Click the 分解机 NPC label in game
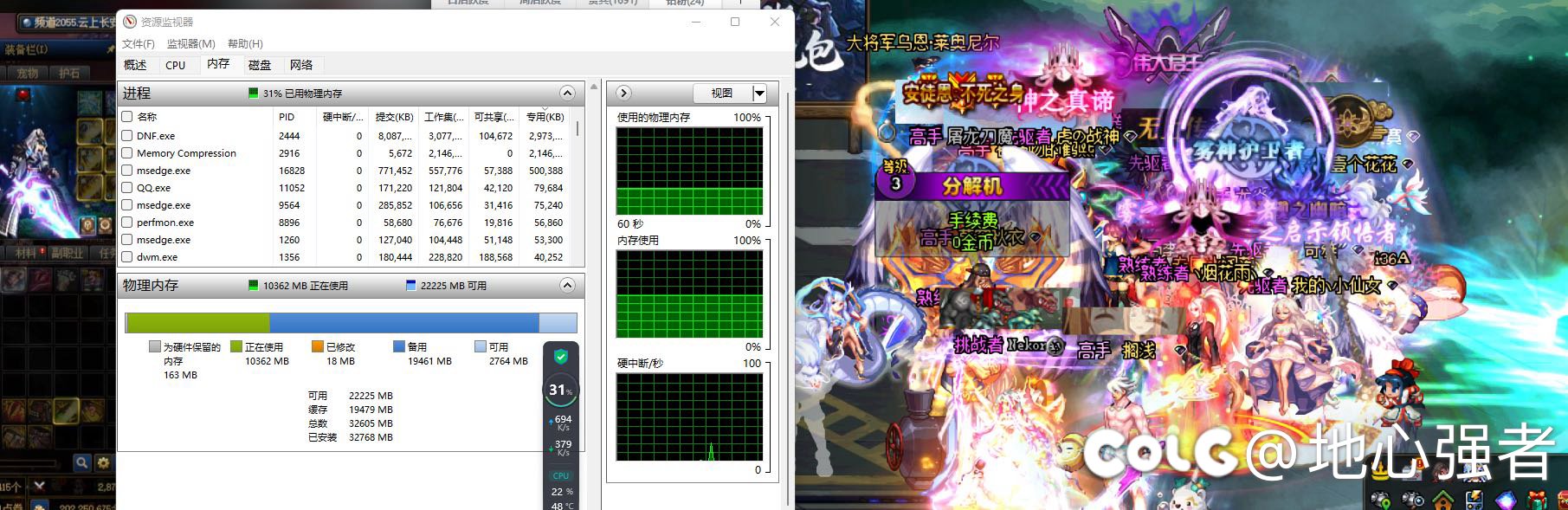The image size is (1568, 510). (x=972, y=185)
